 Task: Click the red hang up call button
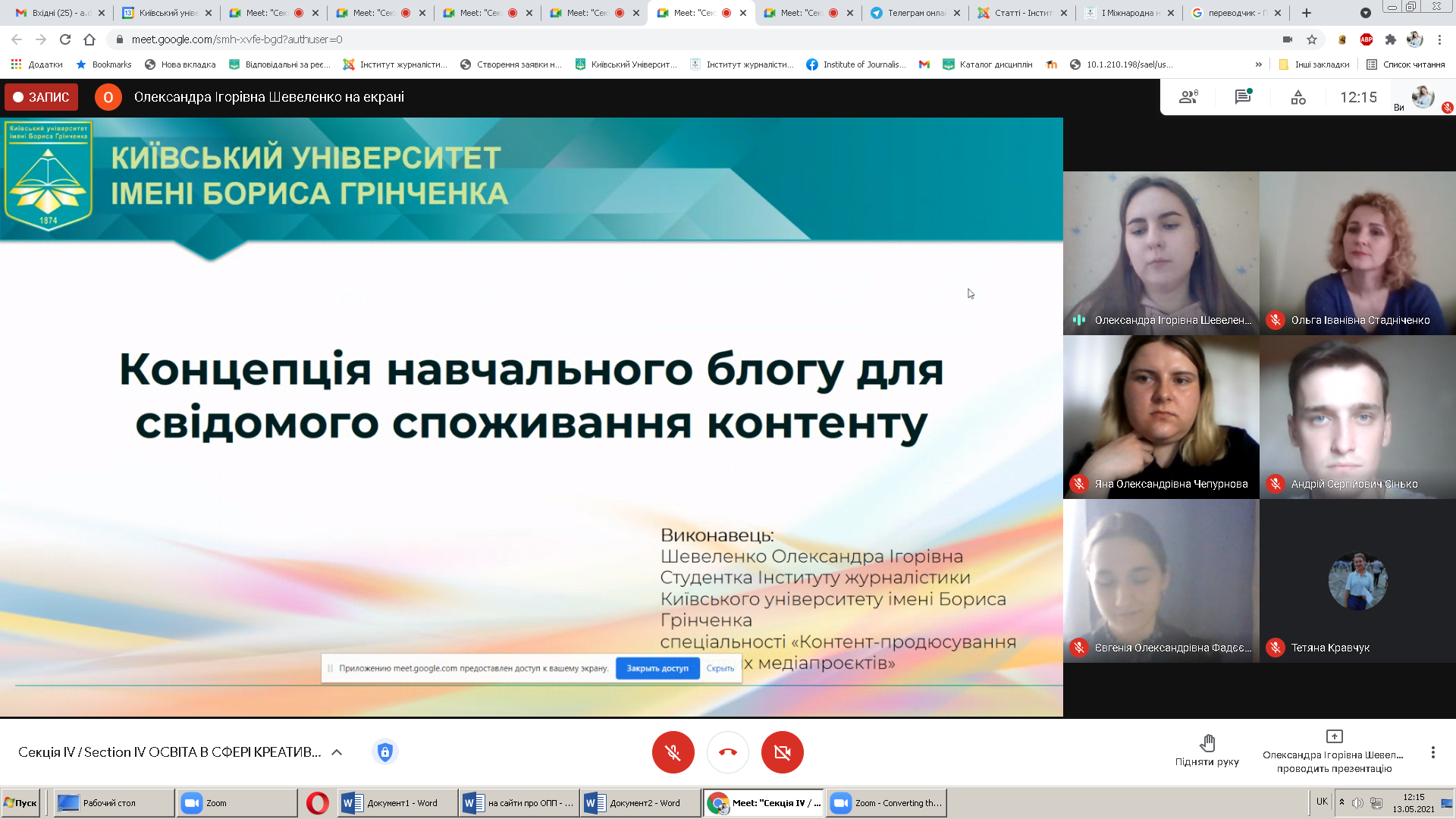727,752
